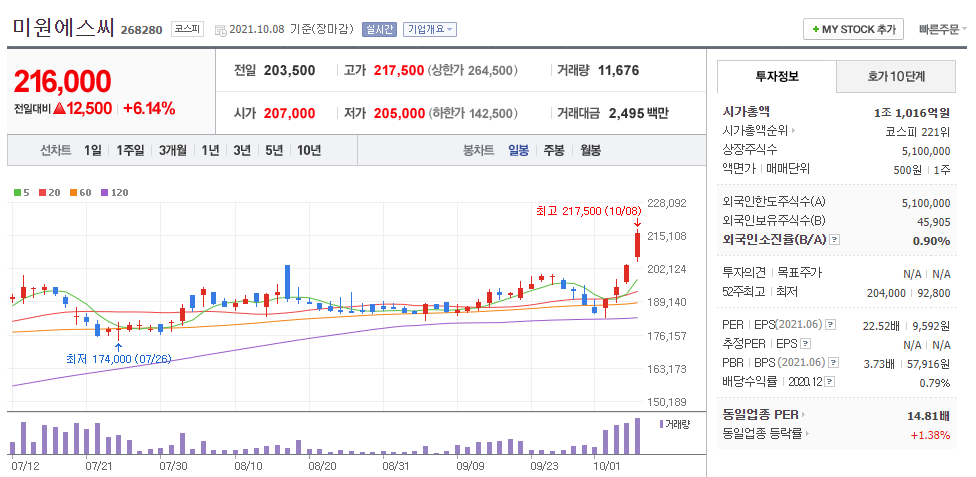This screenshot has width=976, height=477.
Task: Click the 120-day moving average purple swatch
Action: [105, 192]
